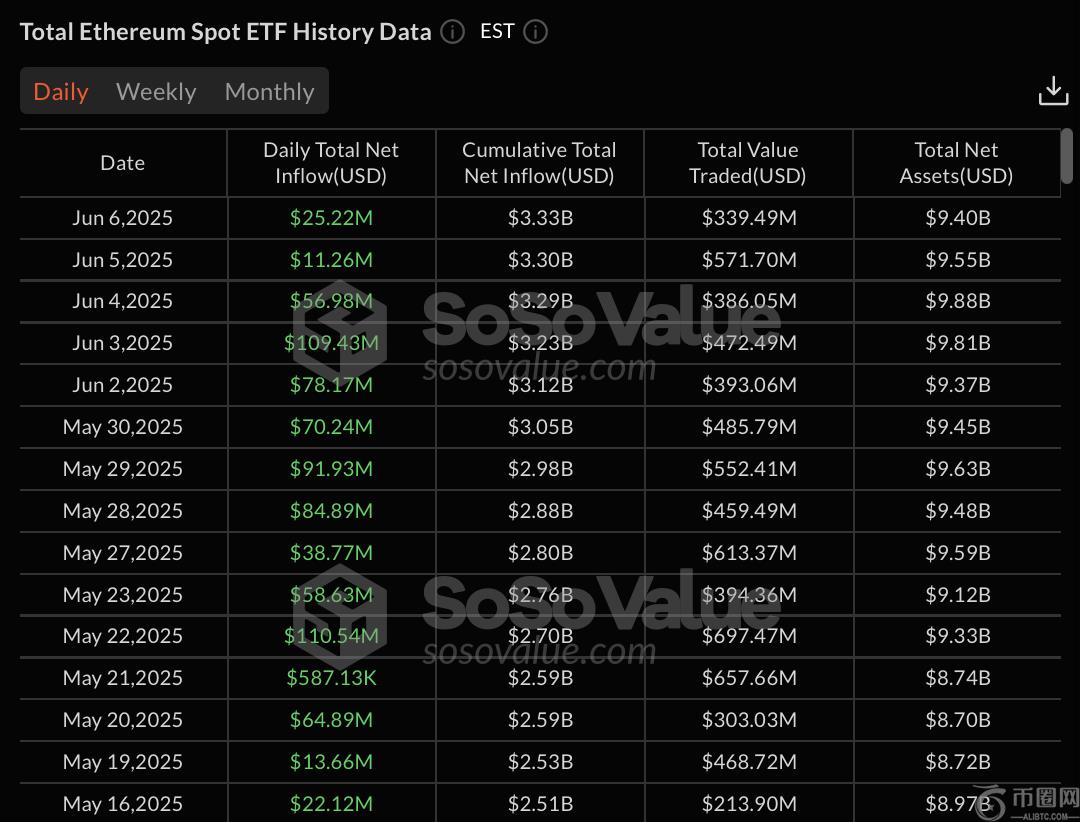
Task: Select the Jun 6,2025 date cell
Action: click(x=123, y=218)
